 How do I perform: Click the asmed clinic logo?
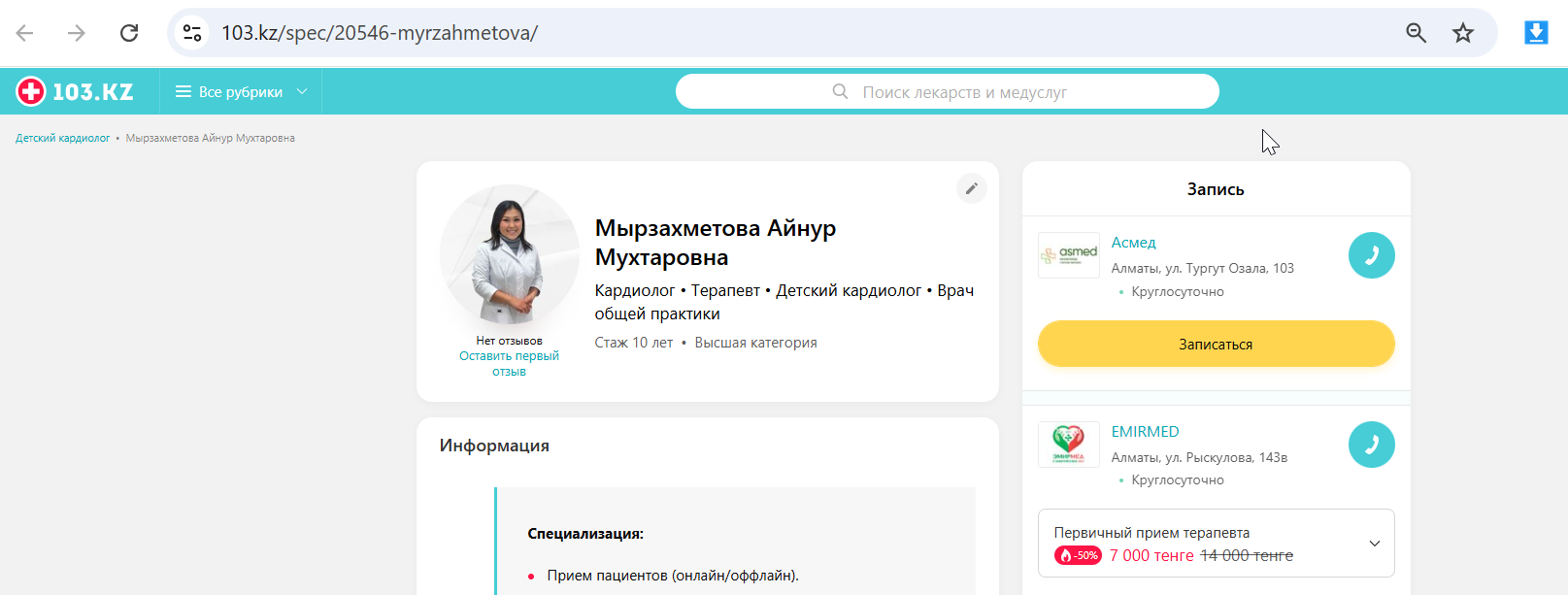click(x=1069, y=255)
